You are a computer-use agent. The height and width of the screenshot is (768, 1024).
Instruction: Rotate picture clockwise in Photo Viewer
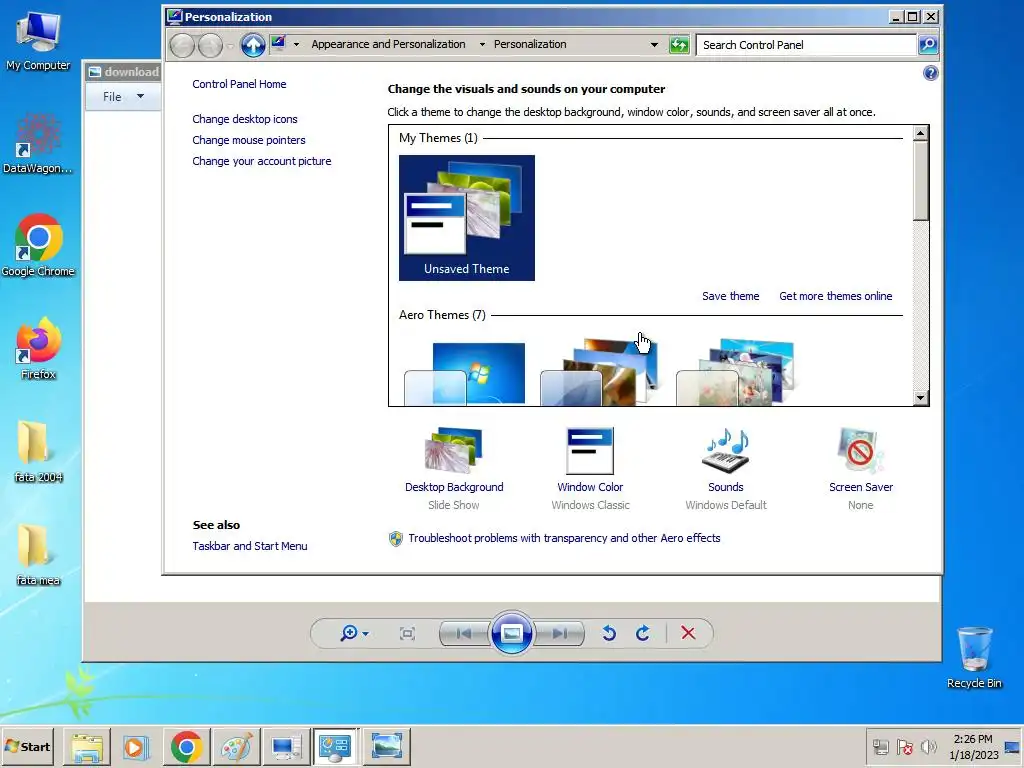[643, 633]
